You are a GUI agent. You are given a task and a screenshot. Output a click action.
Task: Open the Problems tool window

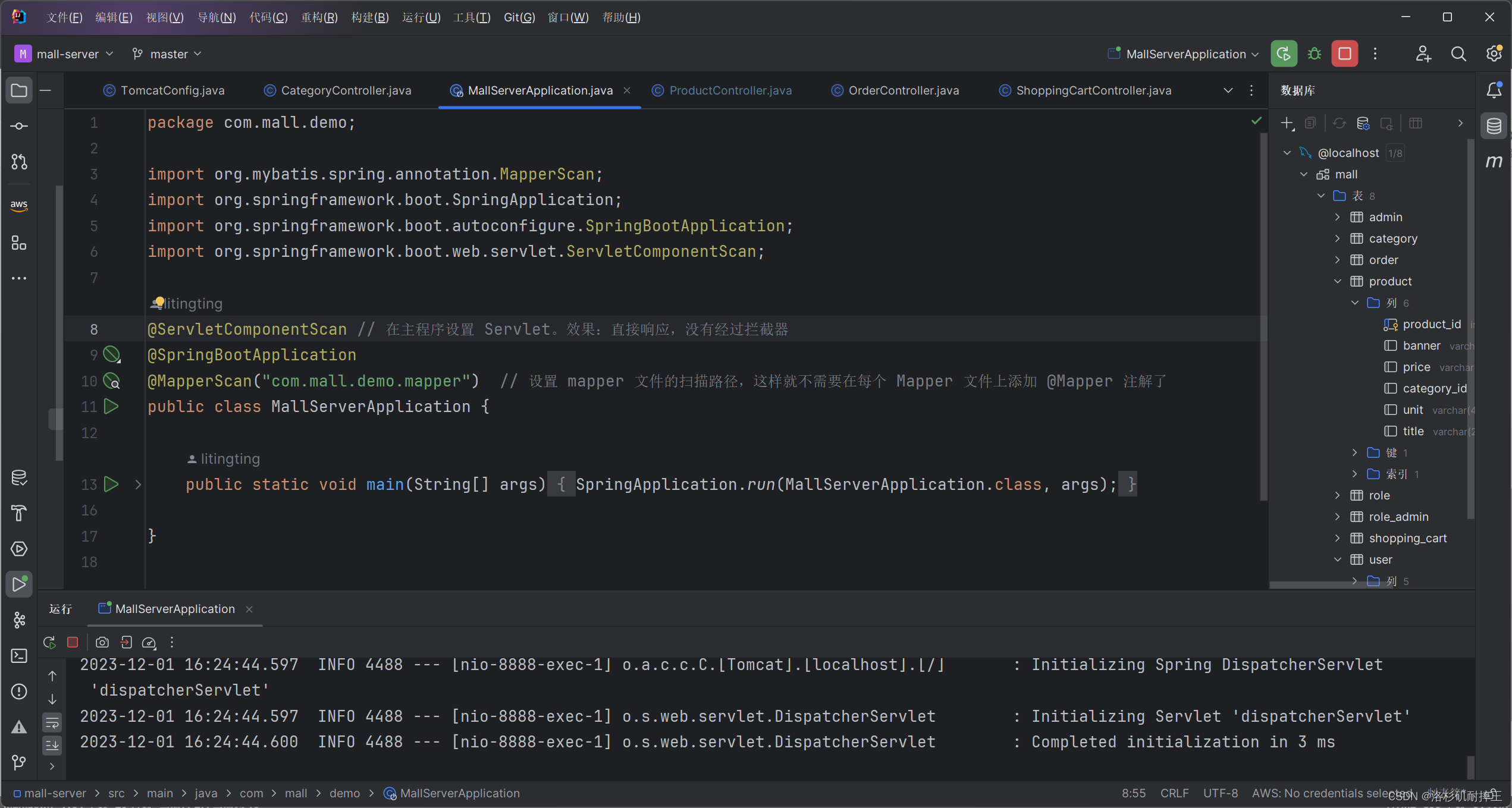pyautogui.click(x=19, y=691)
